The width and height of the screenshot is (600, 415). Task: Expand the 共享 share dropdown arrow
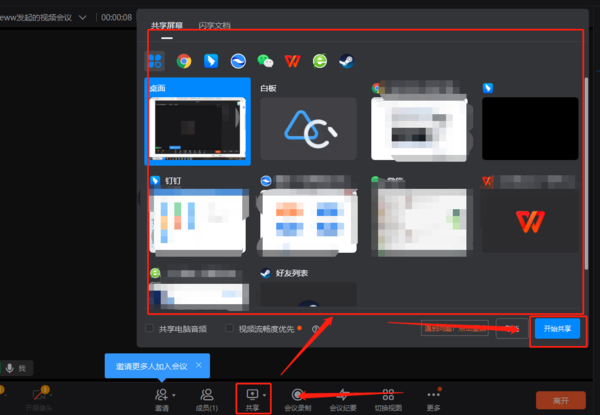tap(265, 395)
